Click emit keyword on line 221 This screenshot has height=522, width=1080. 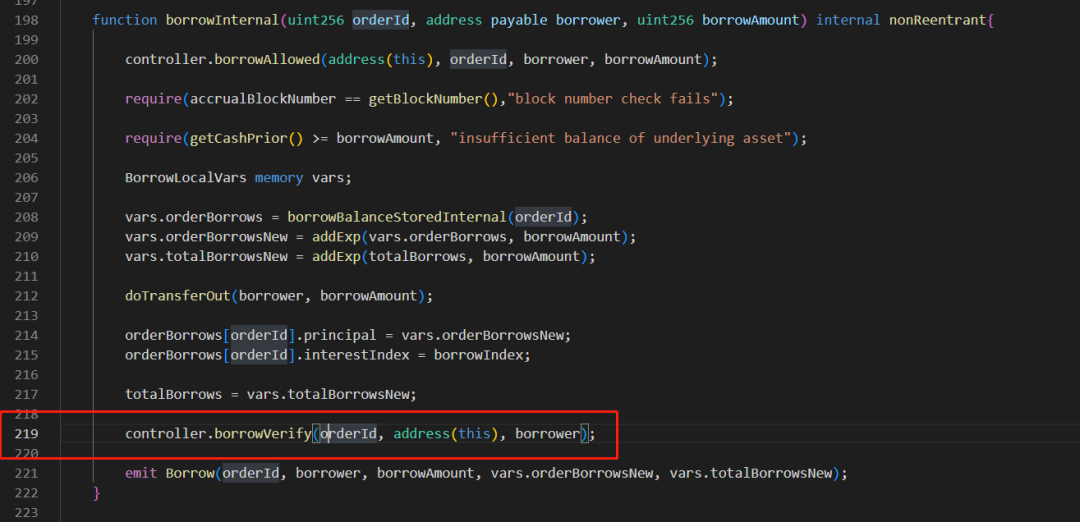coord(141,473)
